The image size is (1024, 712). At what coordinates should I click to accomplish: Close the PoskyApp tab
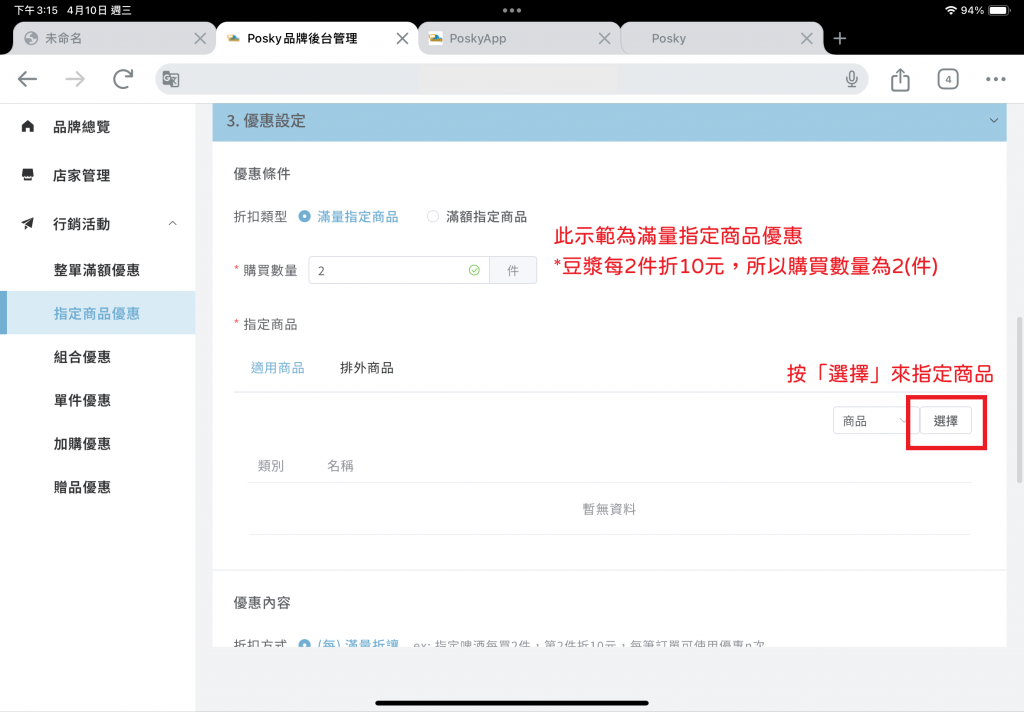605,39
